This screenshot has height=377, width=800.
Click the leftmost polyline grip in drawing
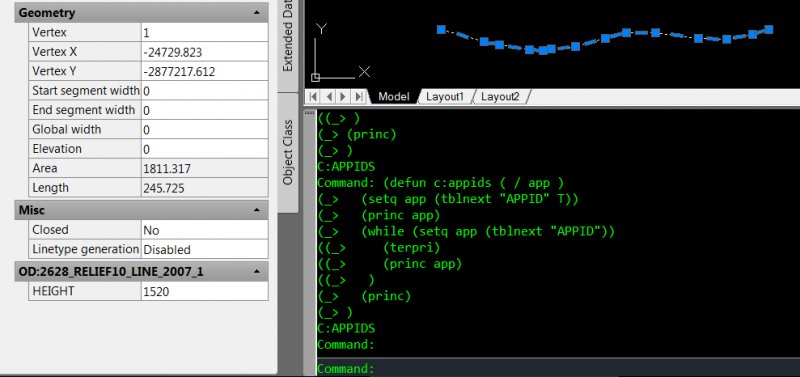click(x=441, y=30)
